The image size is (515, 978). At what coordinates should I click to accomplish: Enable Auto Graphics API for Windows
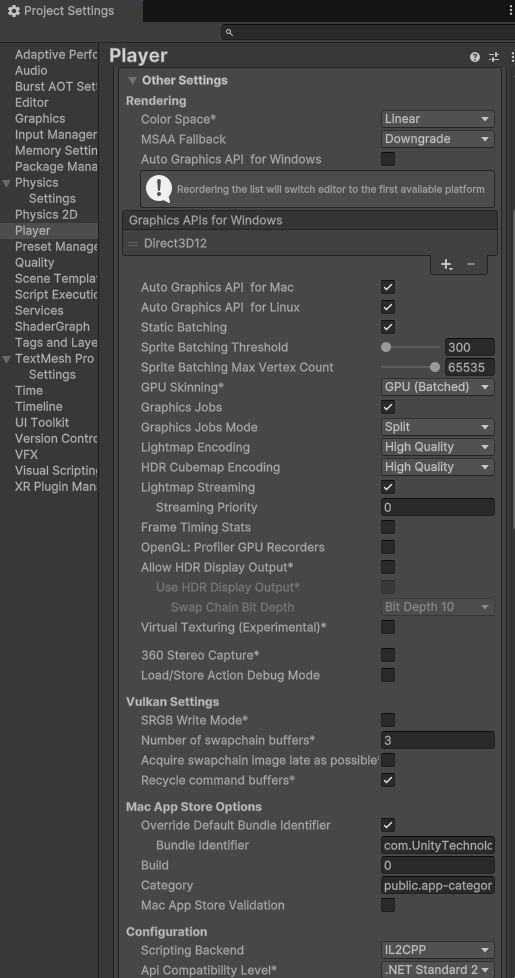pos(388,159)
